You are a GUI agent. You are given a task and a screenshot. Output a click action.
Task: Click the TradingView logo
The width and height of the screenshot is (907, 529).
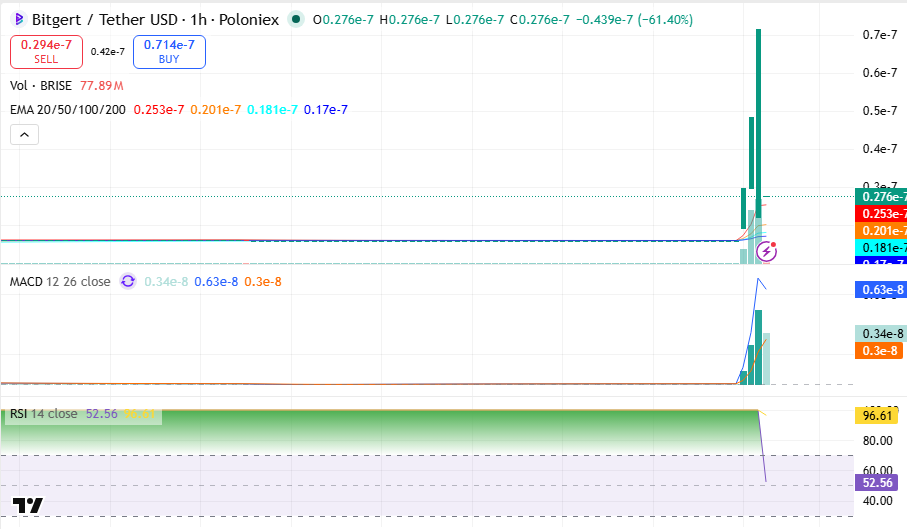click(28, 505)
